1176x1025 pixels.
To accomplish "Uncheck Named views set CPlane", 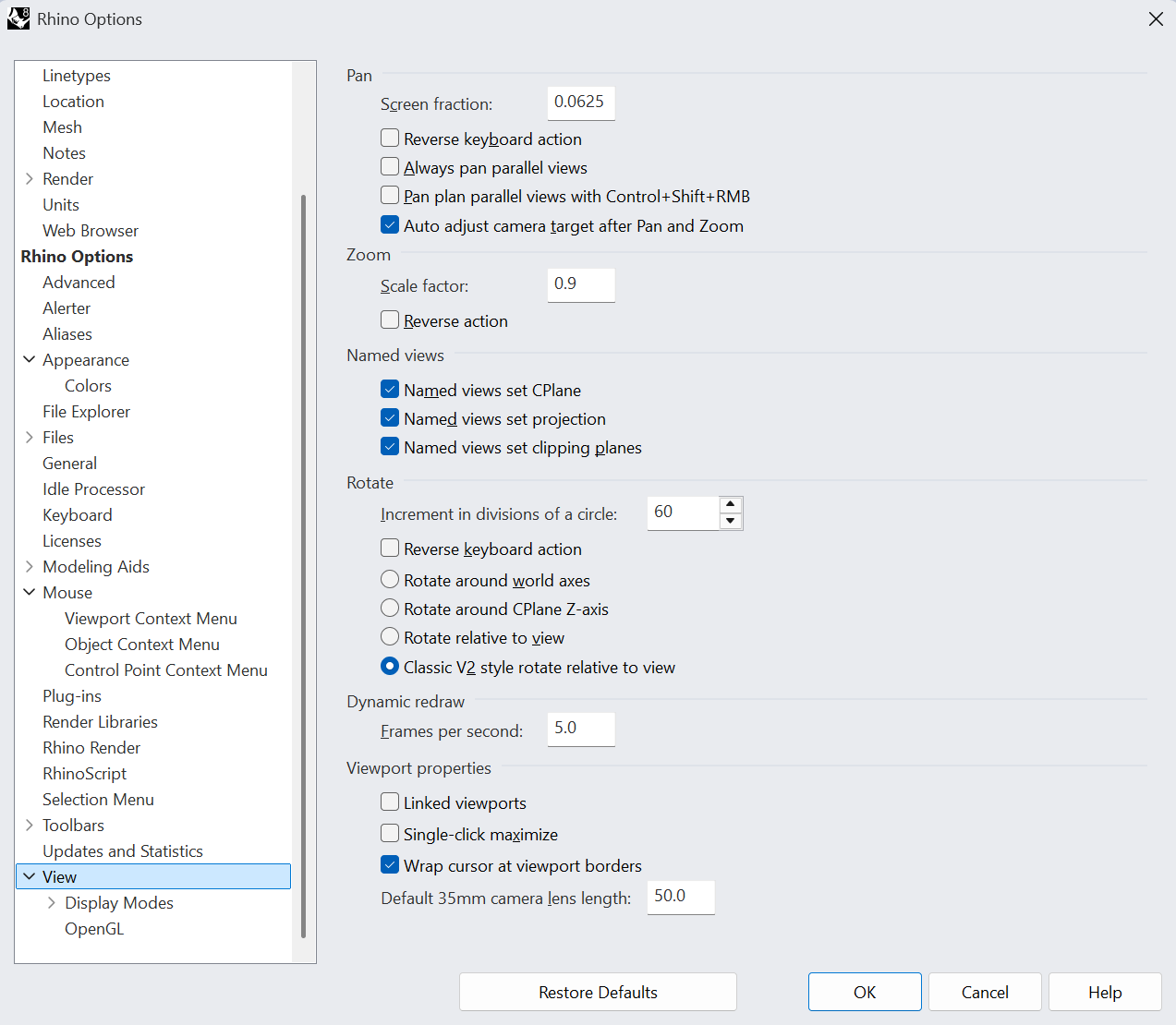I will click(390, 390).
